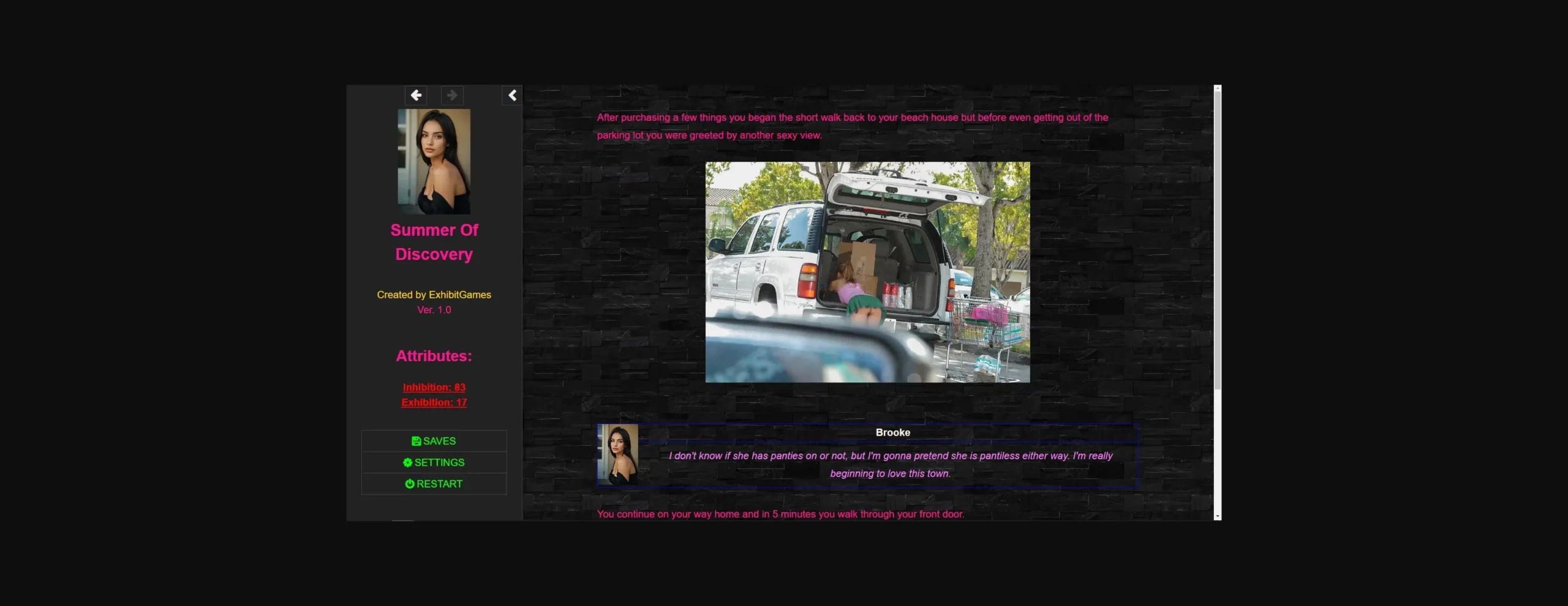Click the sidebar character portrait
Viewport: 1568px width, 606px height.
pyautogui.click(x=434, y=161)
